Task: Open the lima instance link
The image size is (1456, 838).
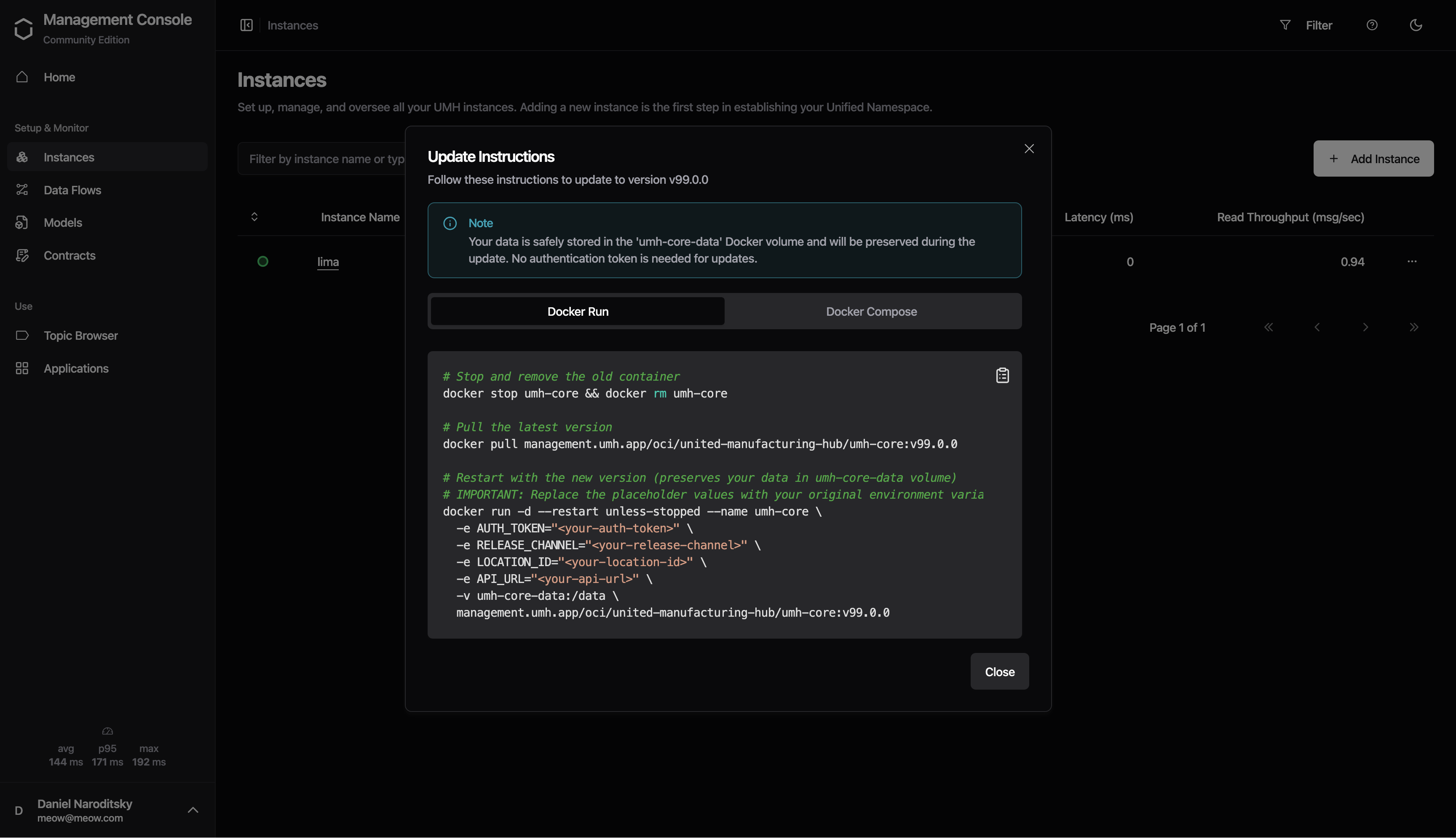Action: click(x=328, y=262)
